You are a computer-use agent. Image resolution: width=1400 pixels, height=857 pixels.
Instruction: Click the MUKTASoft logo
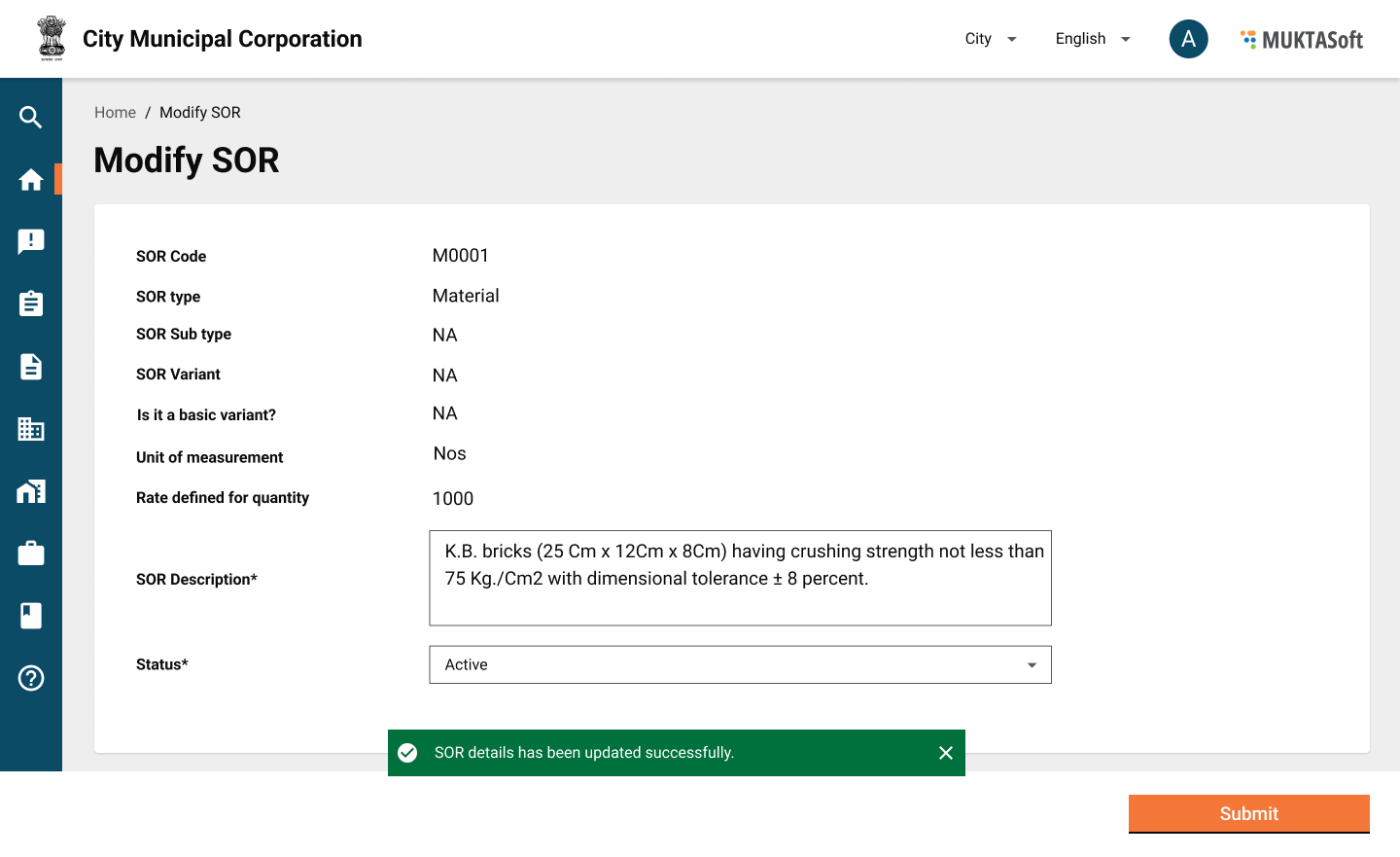click(x=1302, y=40)
